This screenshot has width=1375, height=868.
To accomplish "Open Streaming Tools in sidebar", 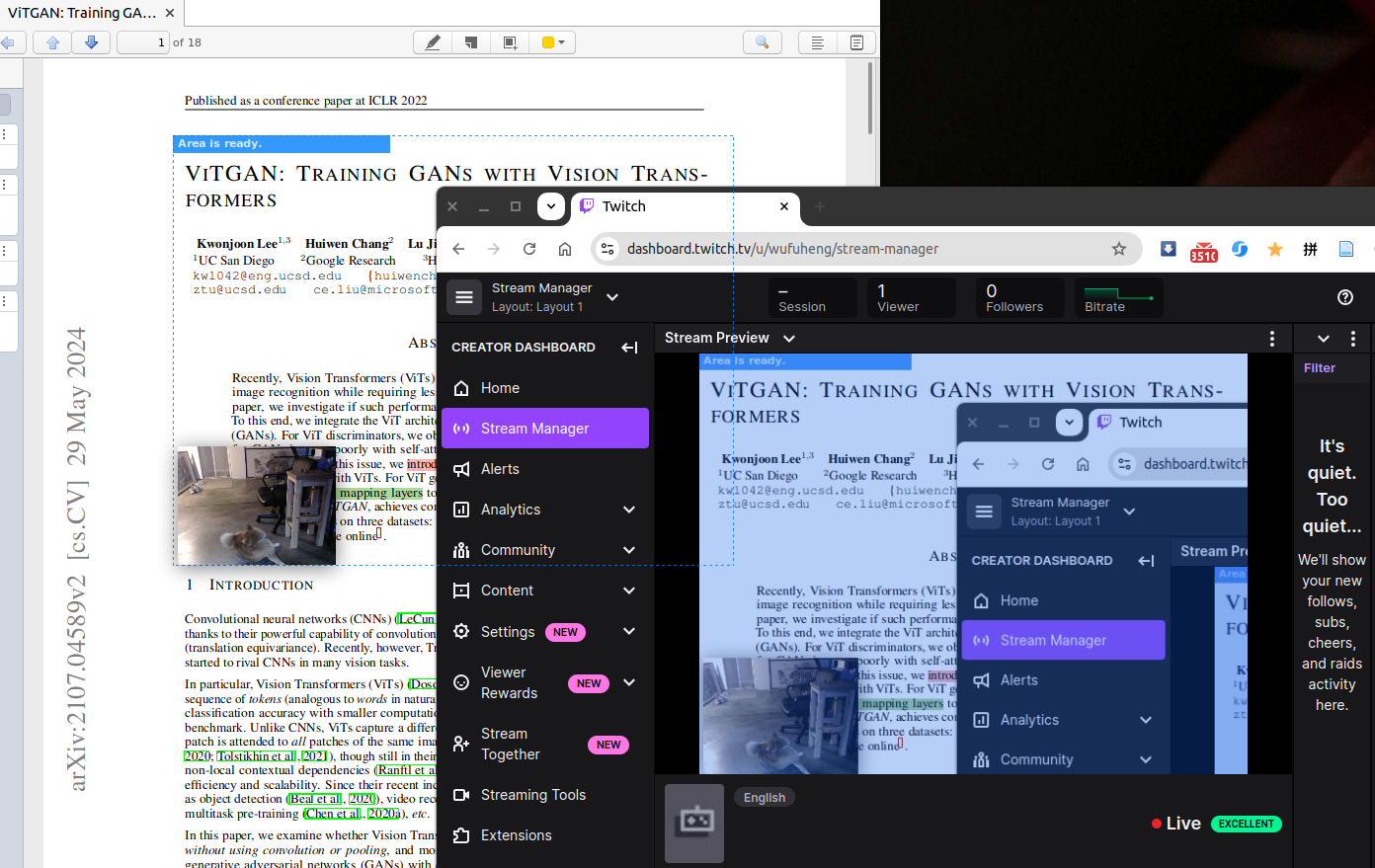I will [x=545, y=795].
